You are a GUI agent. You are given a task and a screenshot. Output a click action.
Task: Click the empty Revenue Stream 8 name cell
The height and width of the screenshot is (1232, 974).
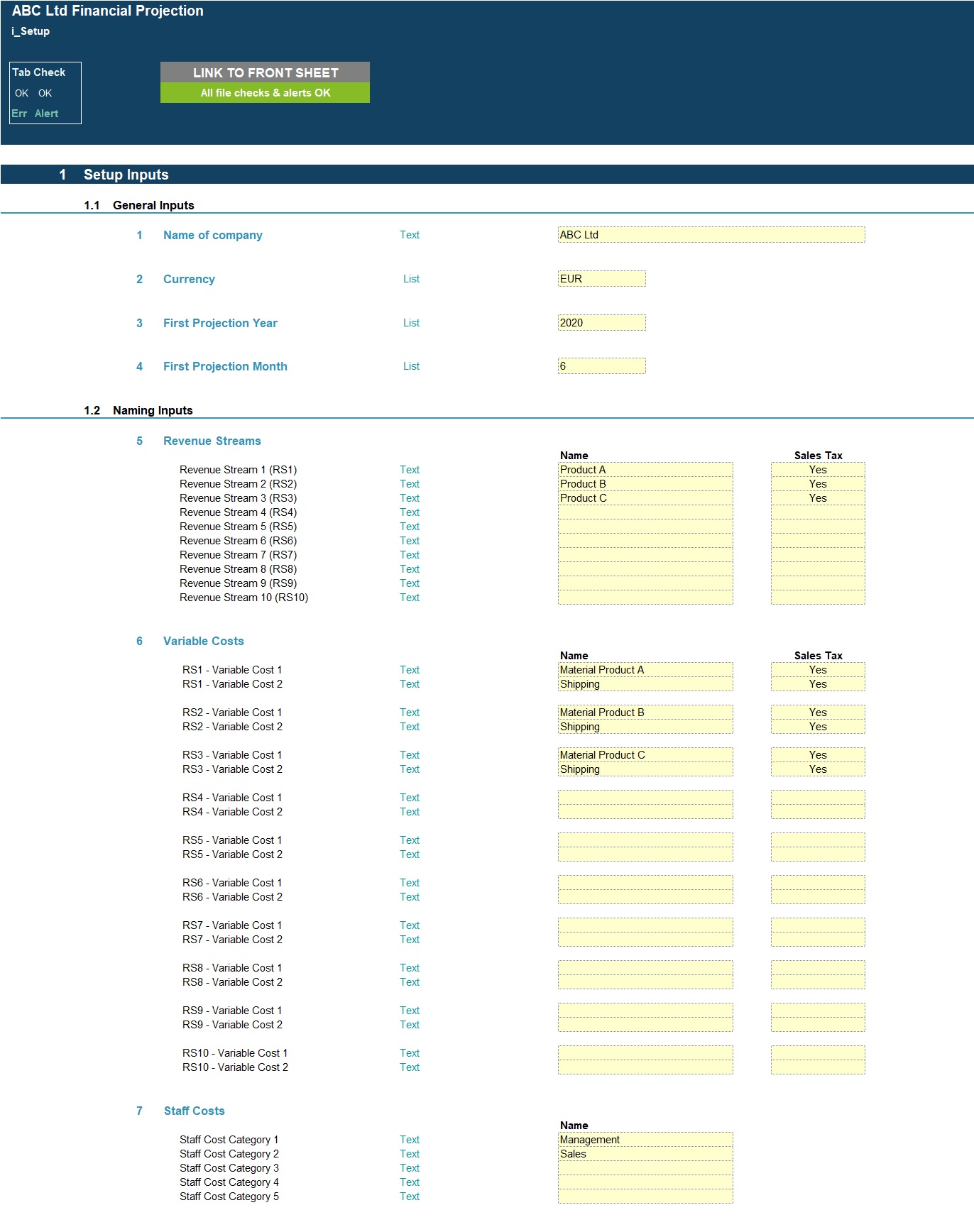[x=645, y=569]
